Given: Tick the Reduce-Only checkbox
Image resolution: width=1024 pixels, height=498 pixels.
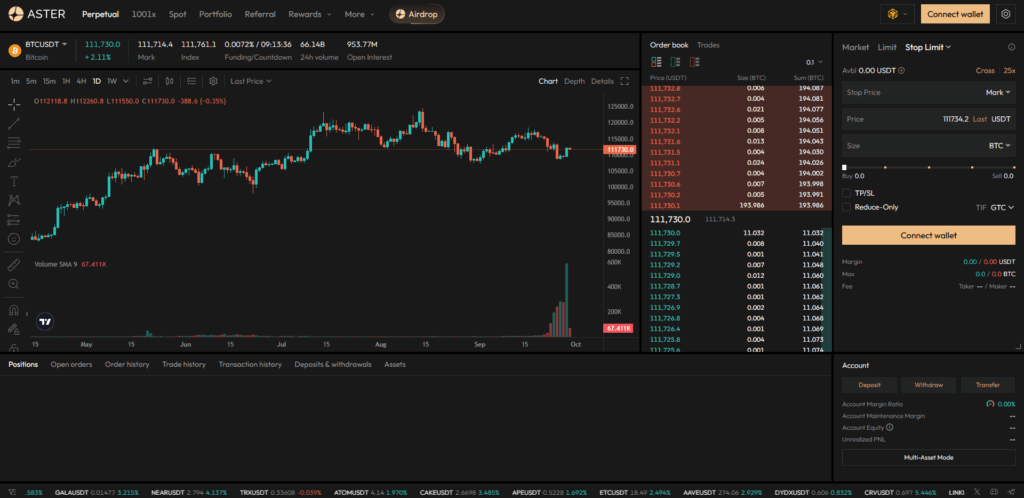Looking at the screenshot, I should pyautogui.click(x=847, y=207).
